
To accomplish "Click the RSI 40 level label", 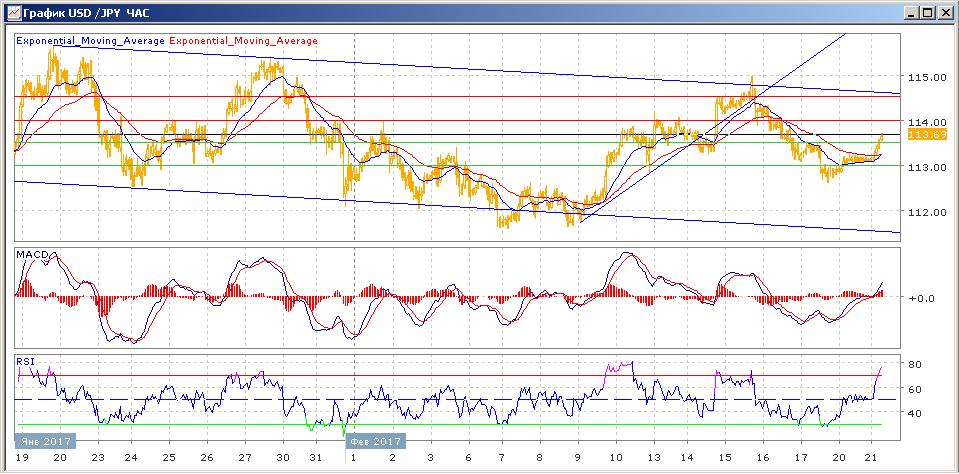I will pyautogui.click(x=913, y=413).
